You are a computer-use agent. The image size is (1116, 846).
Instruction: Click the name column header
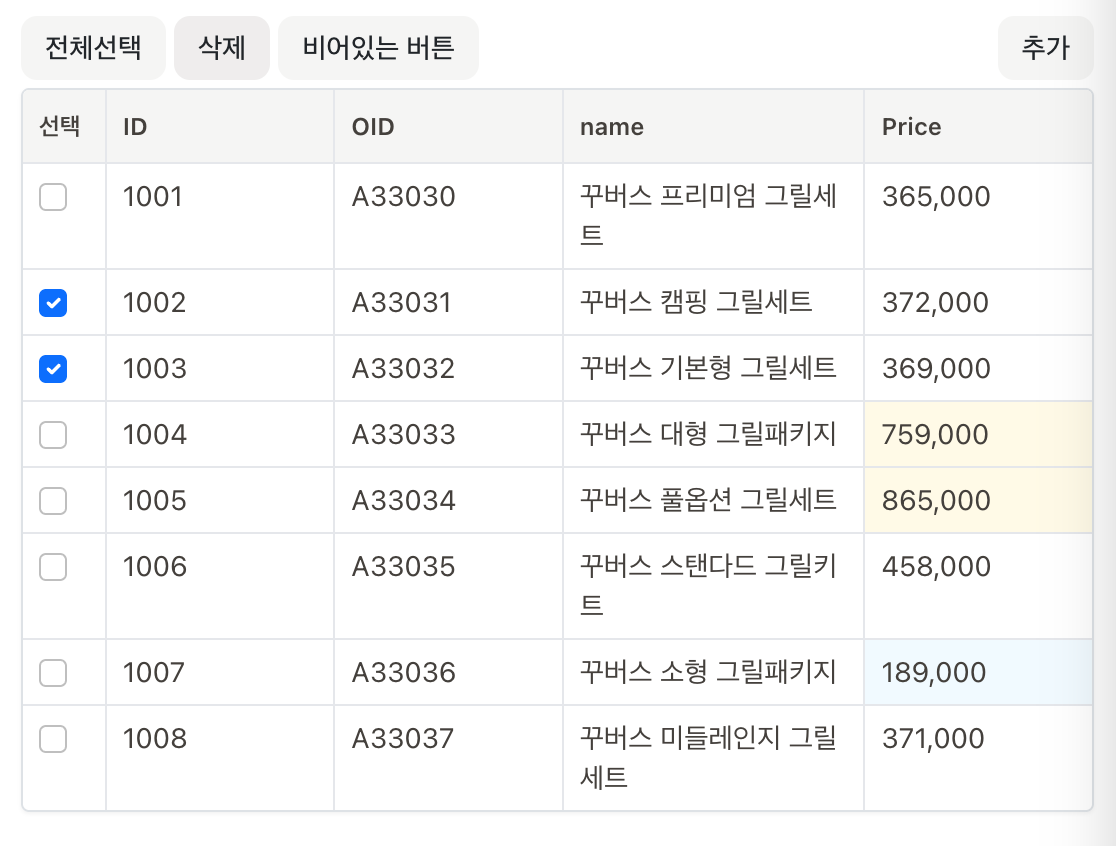pos(612,127)
